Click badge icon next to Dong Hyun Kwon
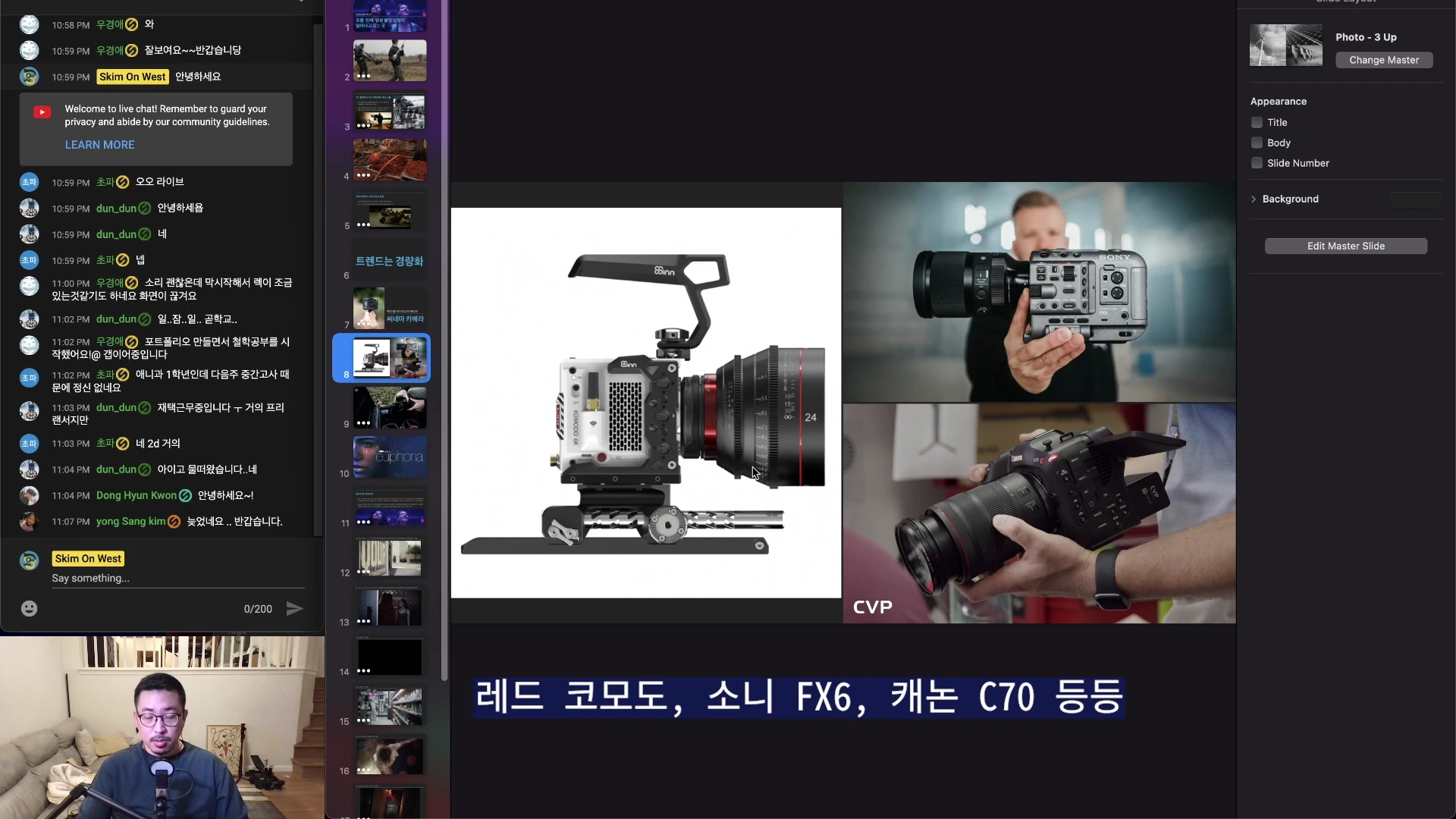The height and width of the screenshot is (819, 1456). tap(185, 495)
